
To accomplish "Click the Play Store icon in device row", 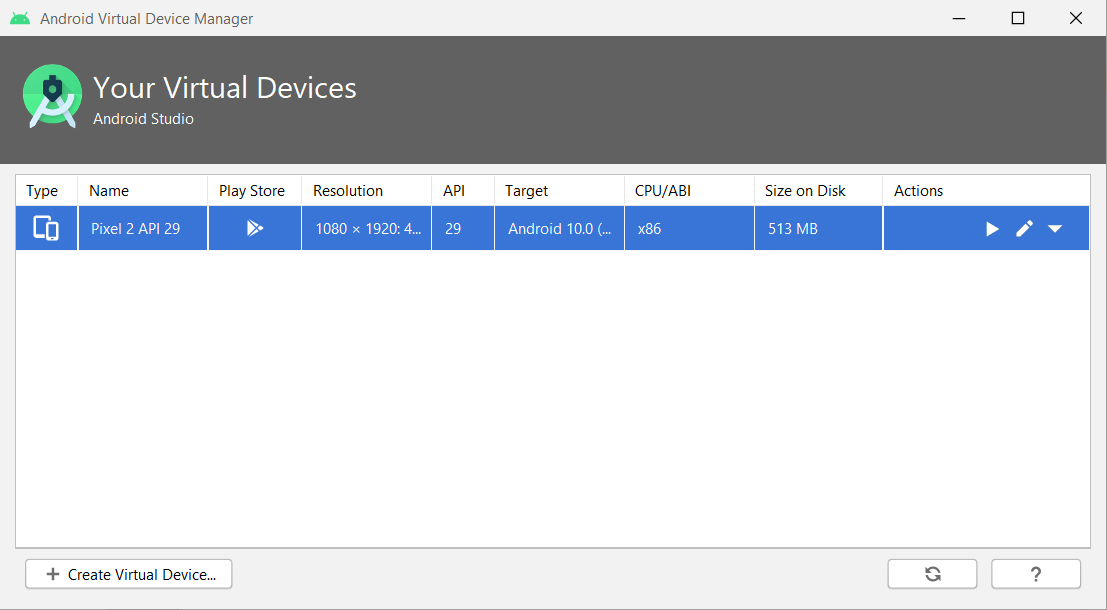I will pos(254,228).
